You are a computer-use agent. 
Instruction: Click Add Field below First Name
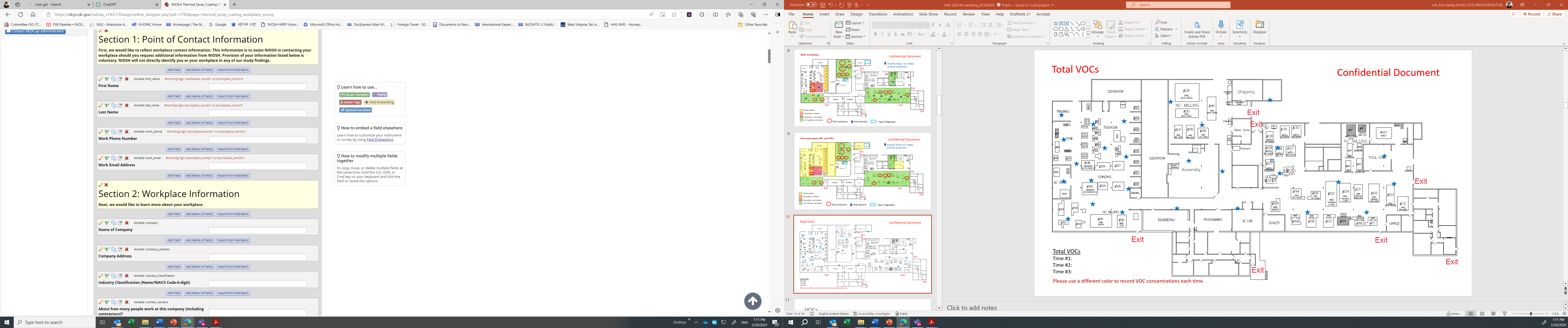coord(173,96)
